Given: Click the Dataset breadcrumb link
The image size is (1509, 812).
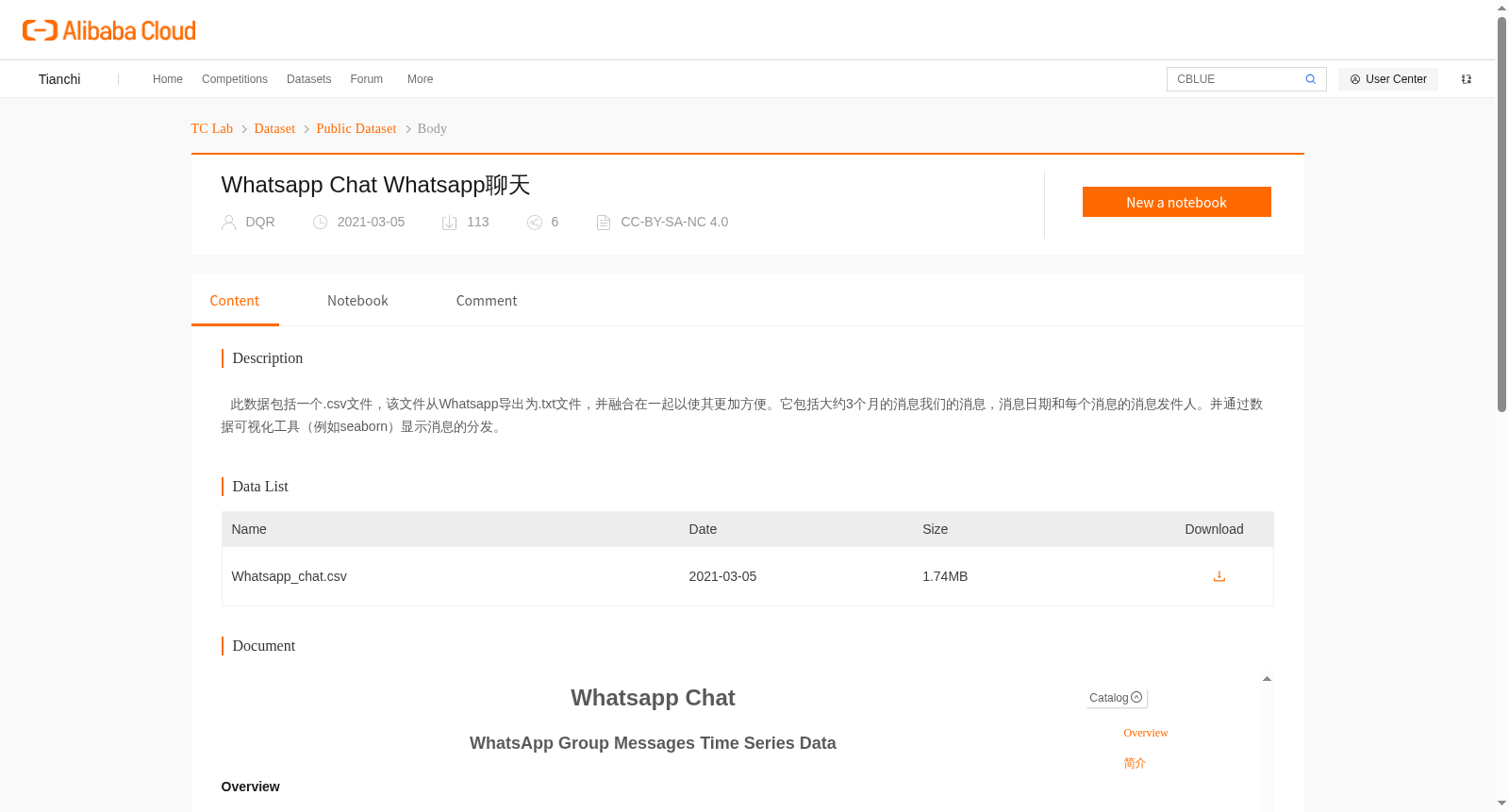Looking at the screenshot, I should (x=274, y=128).
